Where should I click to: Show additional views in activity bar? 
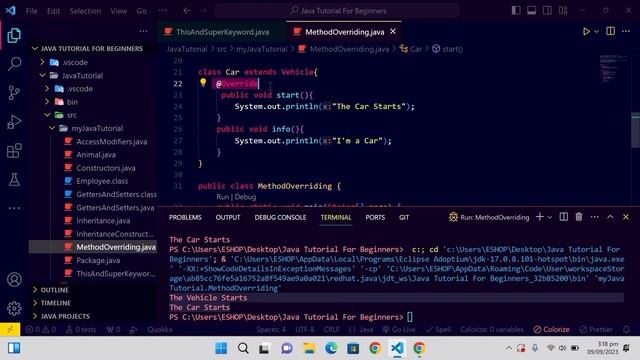click(x=14, y=208)
